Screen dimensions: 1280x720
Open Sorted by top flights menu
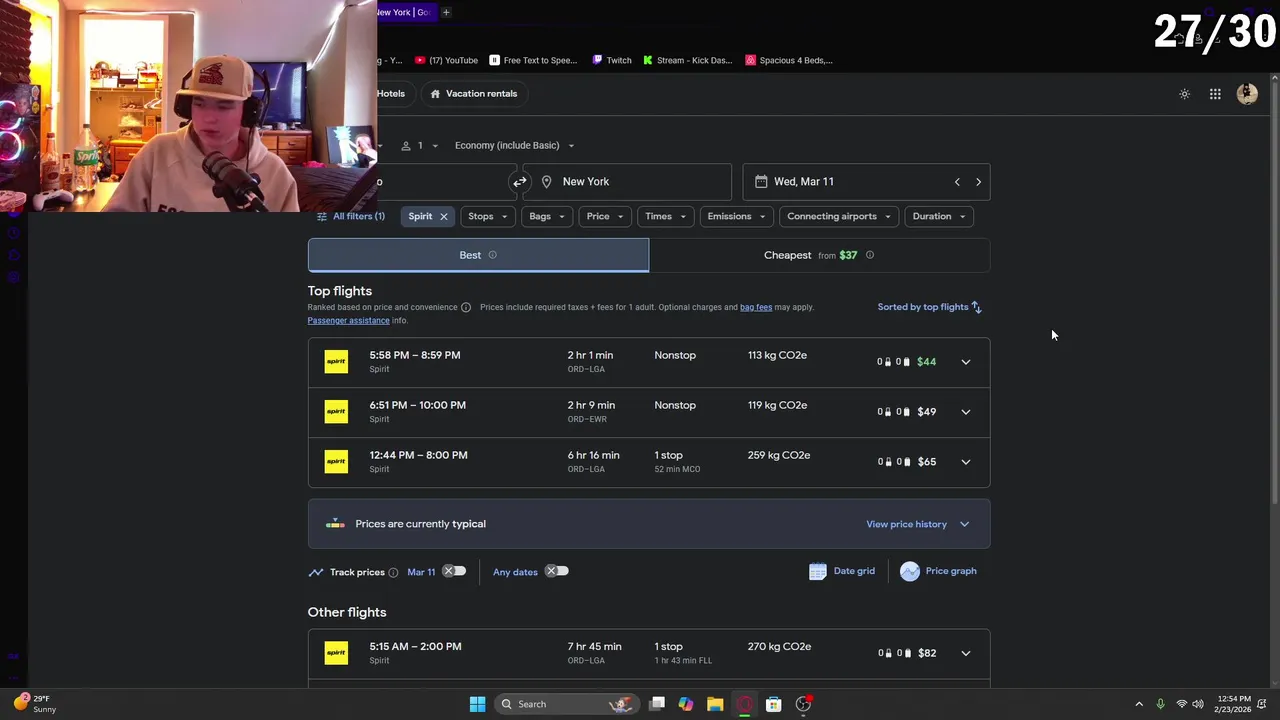coord(930,307)
